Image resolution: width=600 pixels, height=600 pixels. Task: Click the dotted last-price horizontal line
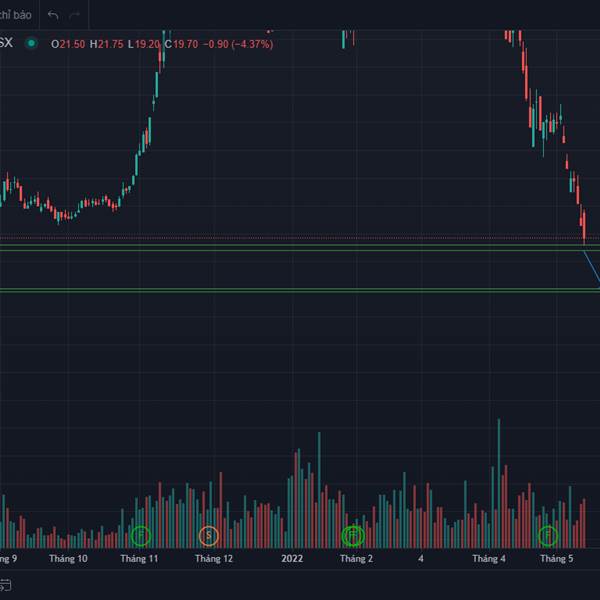pyautogui.click(x=300, y=238)
